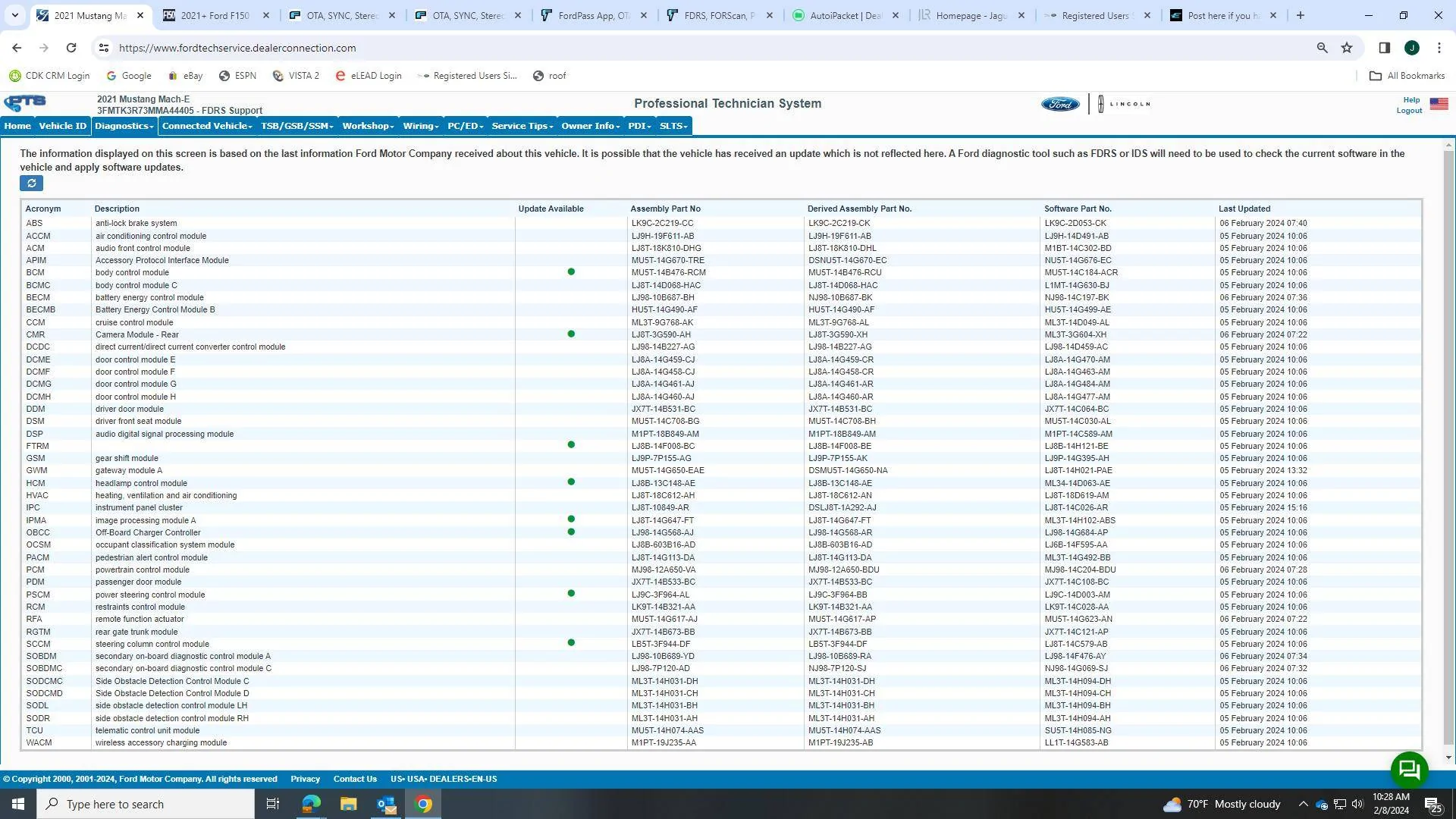Open Chrome three-dot menu
Viewport: 1456px width, 819px height.
click(1439, 48)
